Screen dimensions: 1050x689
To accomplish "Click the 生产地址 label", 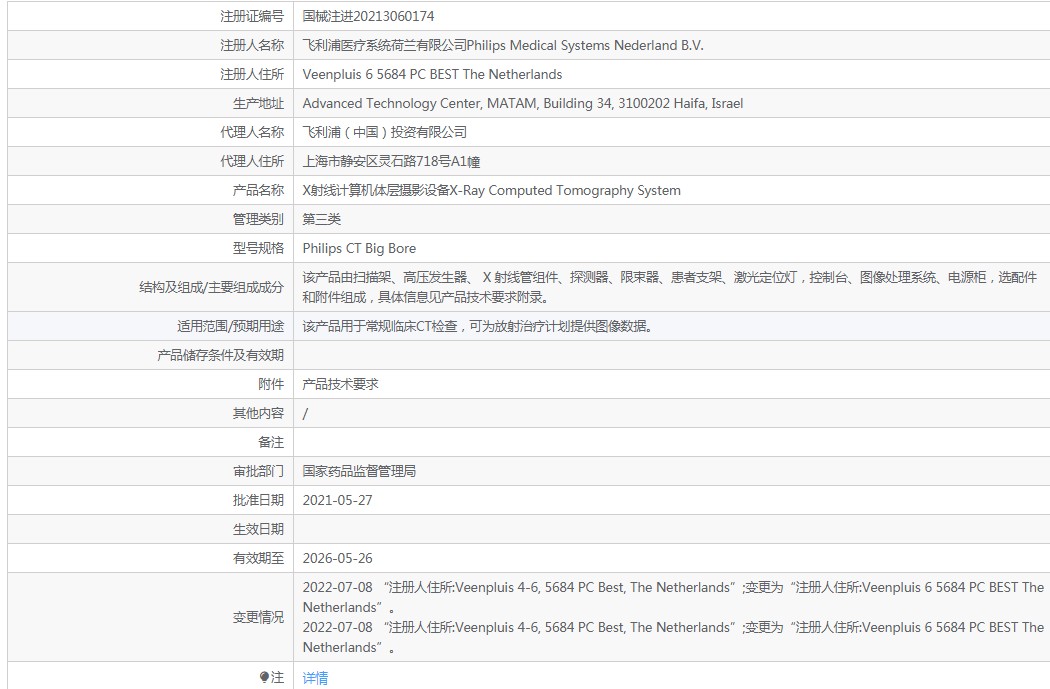I will 258,103.
